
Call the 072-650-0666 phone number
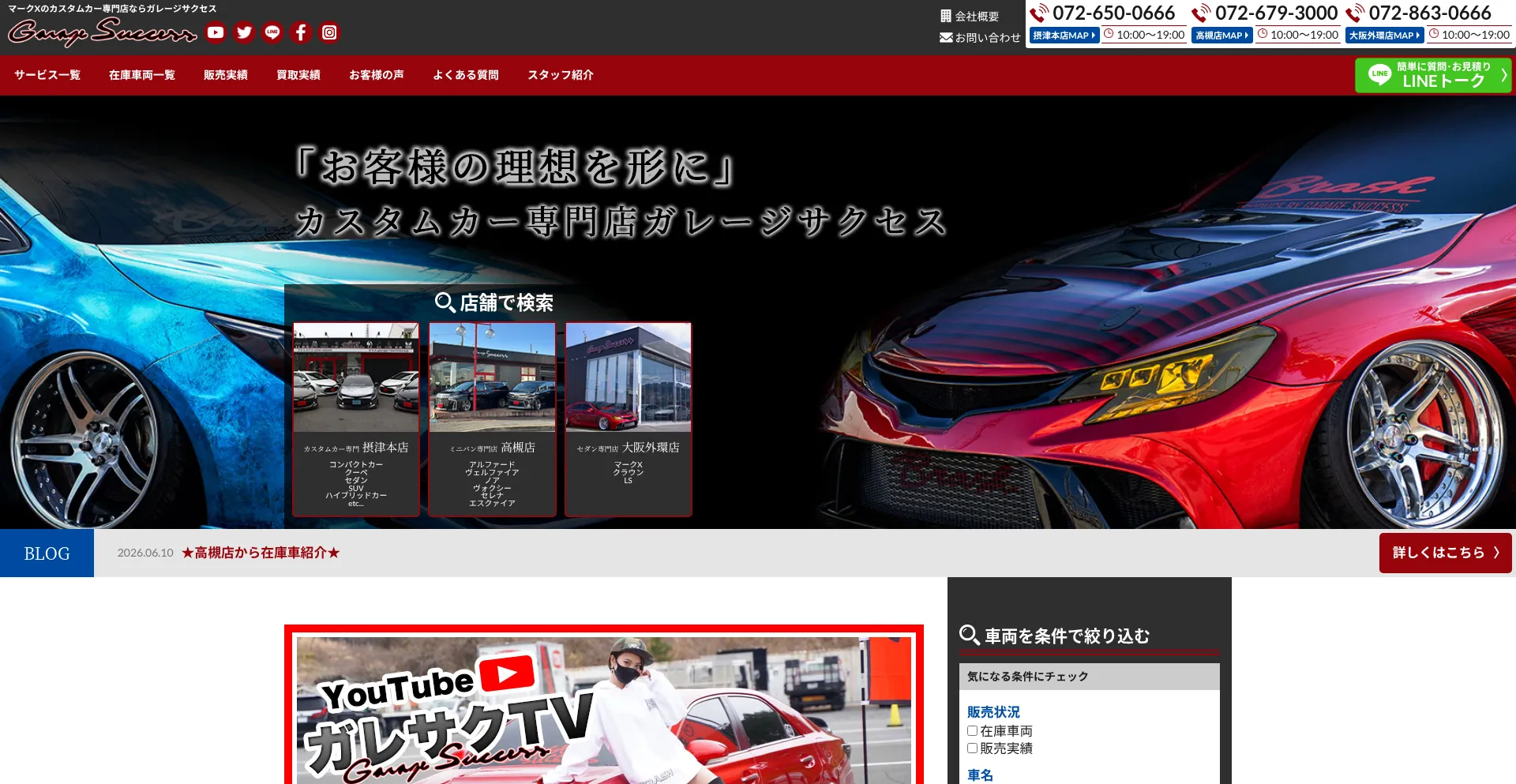pyautogui.click(x=1114, y=13)
